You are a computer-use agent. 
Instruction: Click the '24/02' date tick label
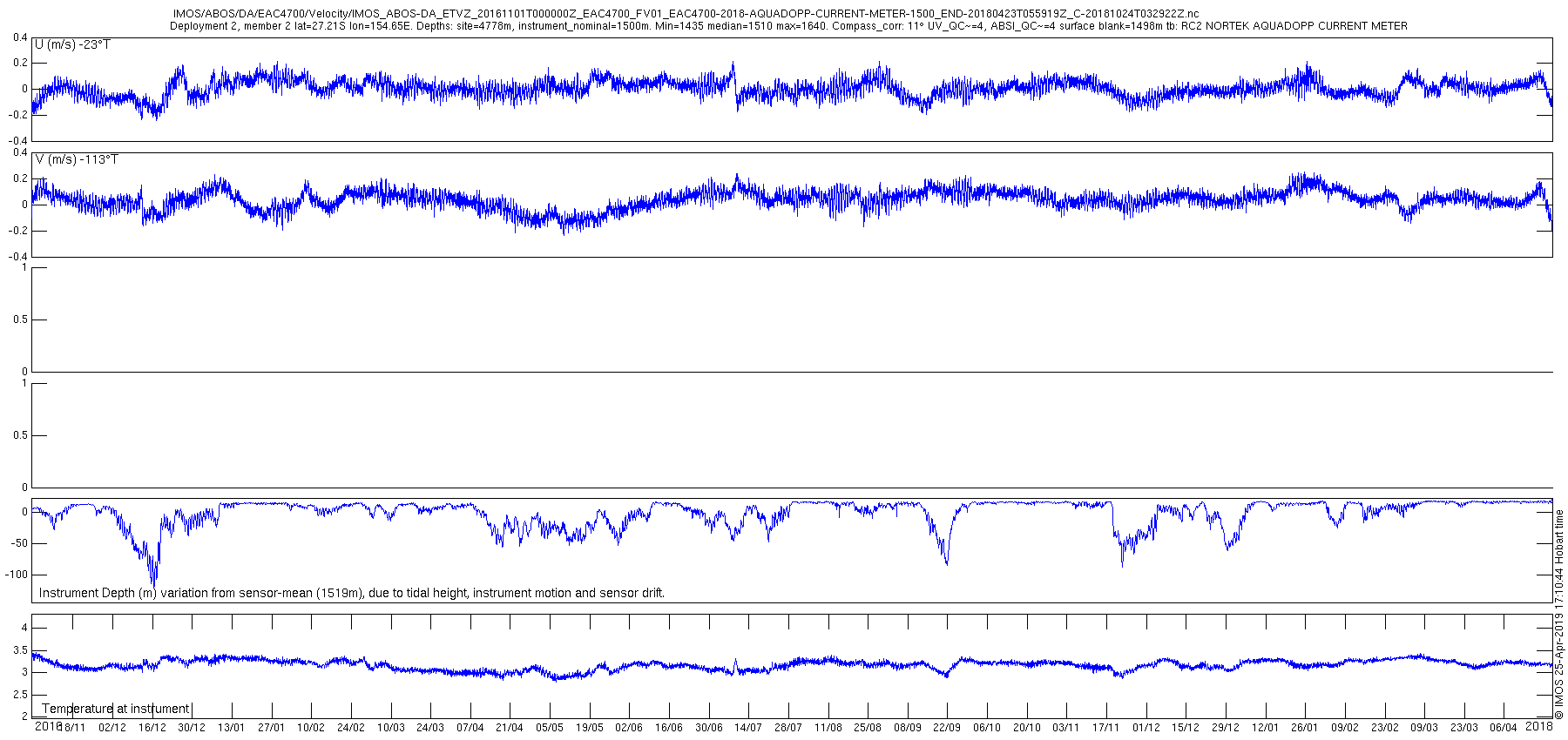pyautogui.click(x=351, y=727)
